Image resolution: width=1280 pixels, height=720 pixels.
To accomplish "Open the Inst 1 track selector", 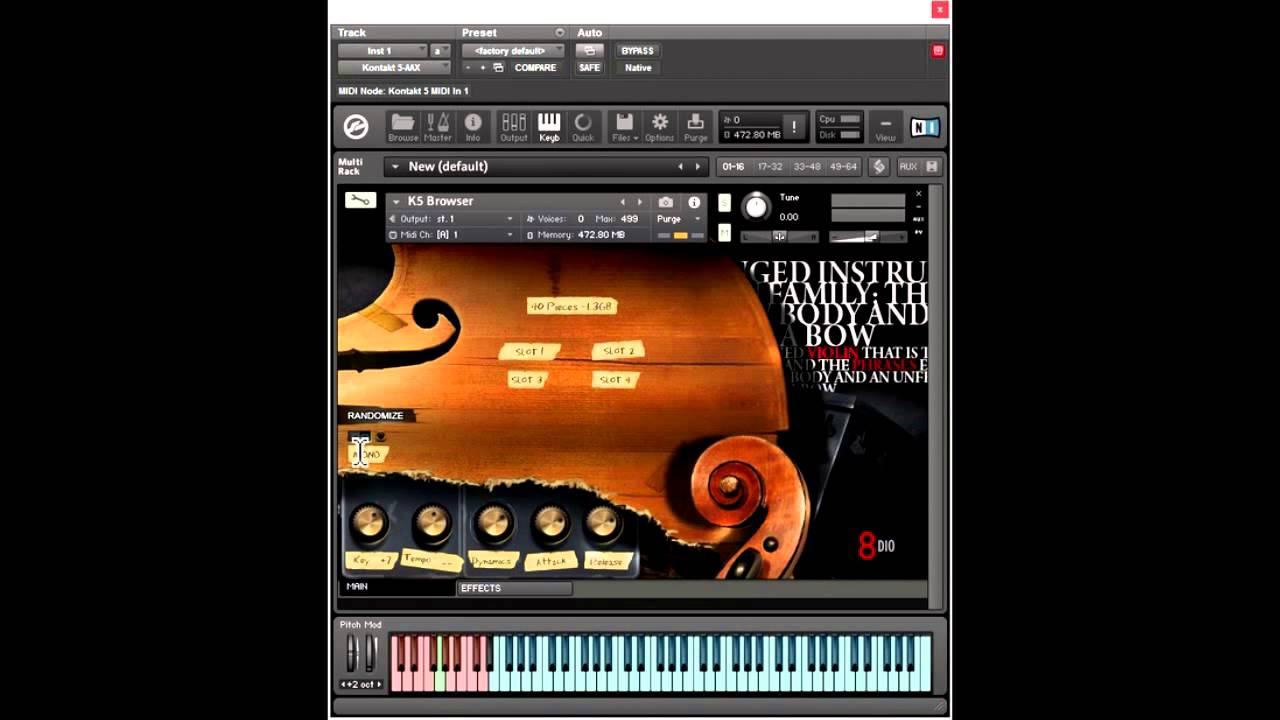I will (383, 50).
